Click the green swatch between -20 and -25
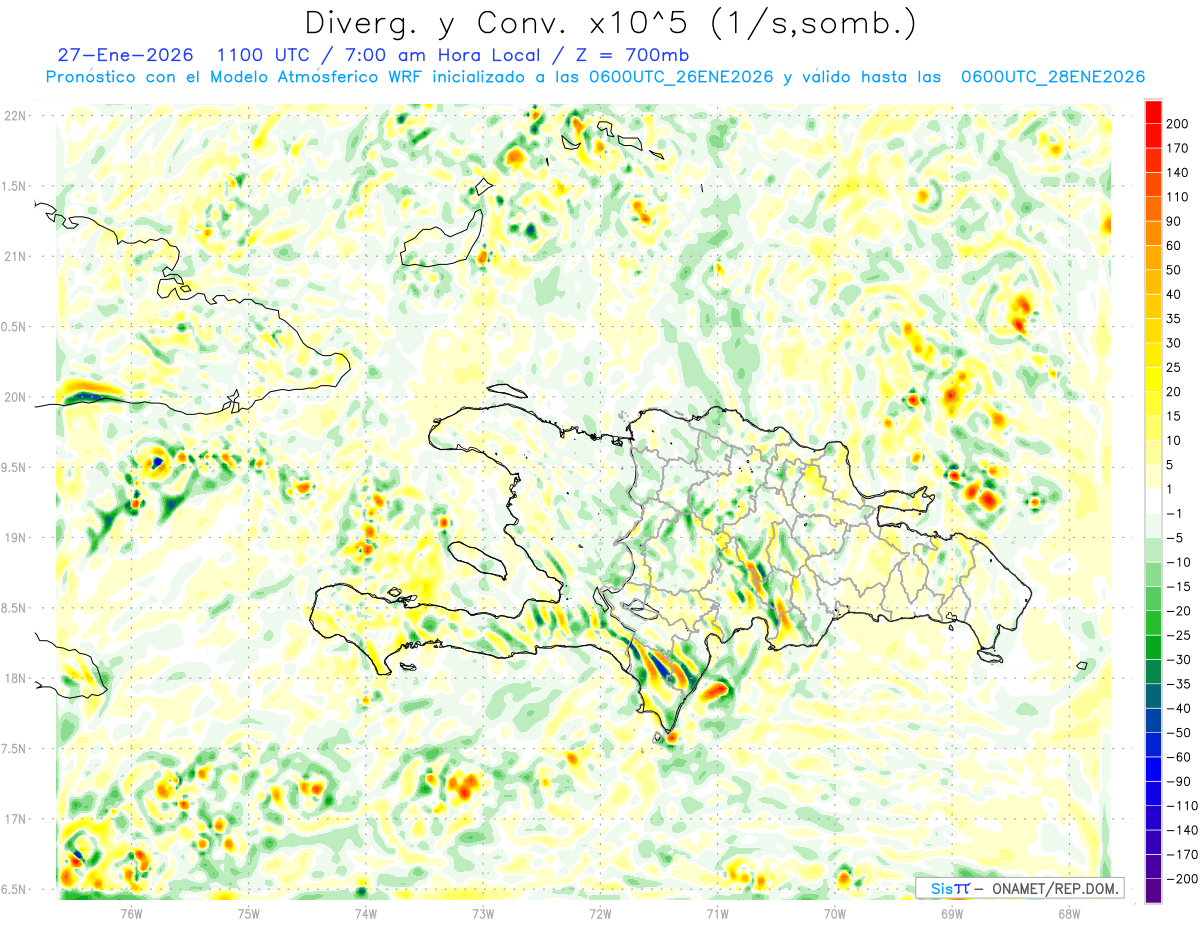The width and height of the screenshot is (1200, 927). click(1153, 623)
